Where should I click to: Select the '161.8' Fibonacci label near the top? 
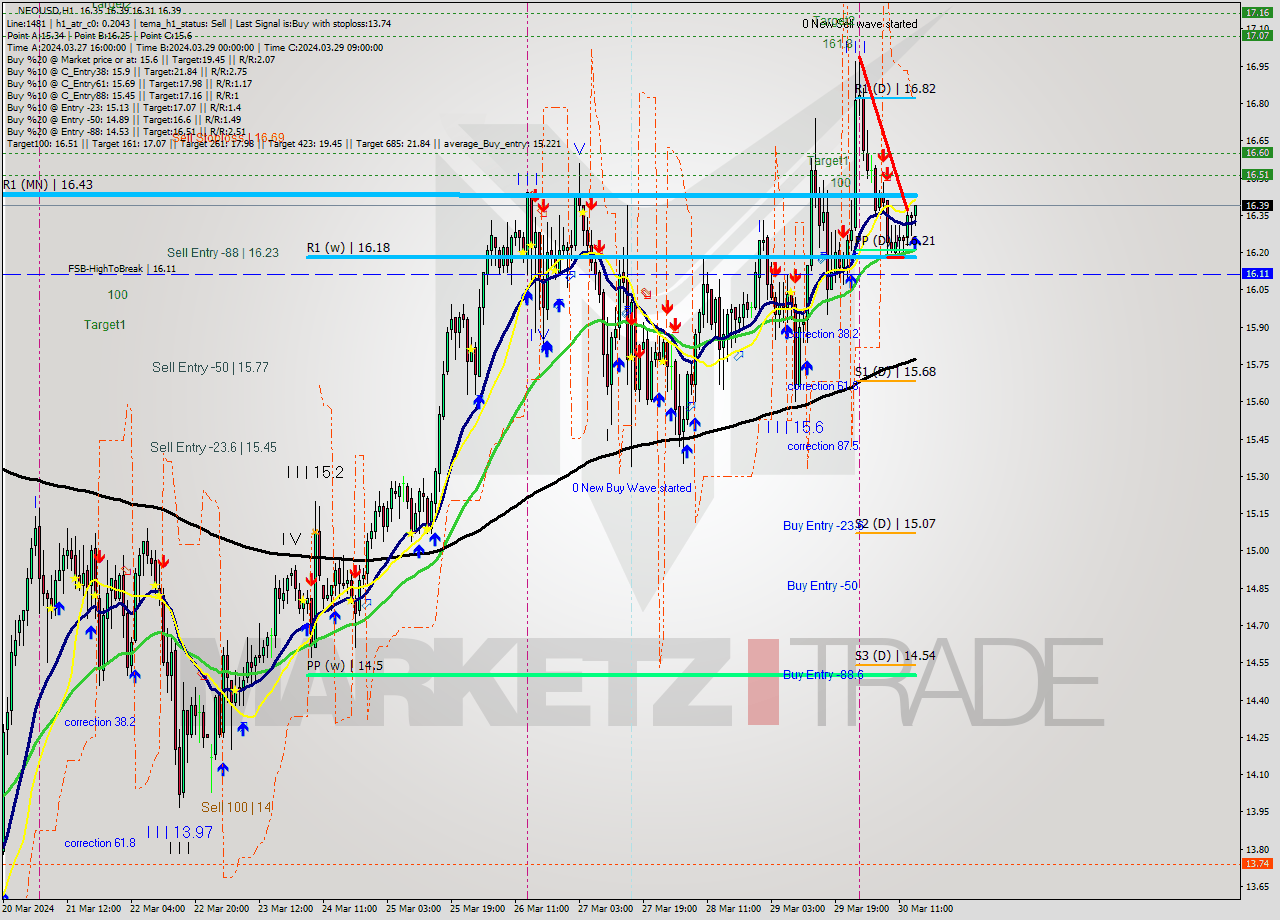pos(838,44)
